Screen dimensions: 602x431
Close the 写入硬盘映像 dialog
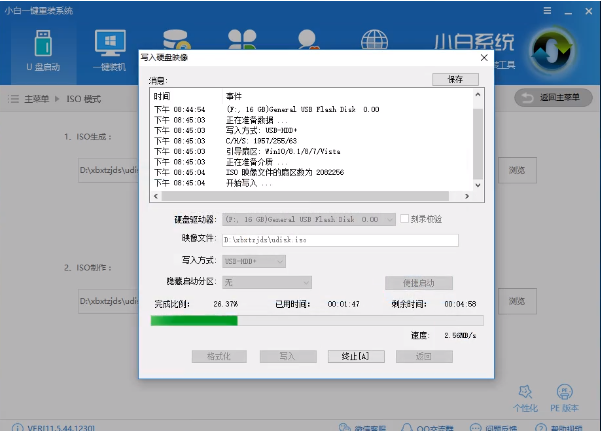[483, 57]
